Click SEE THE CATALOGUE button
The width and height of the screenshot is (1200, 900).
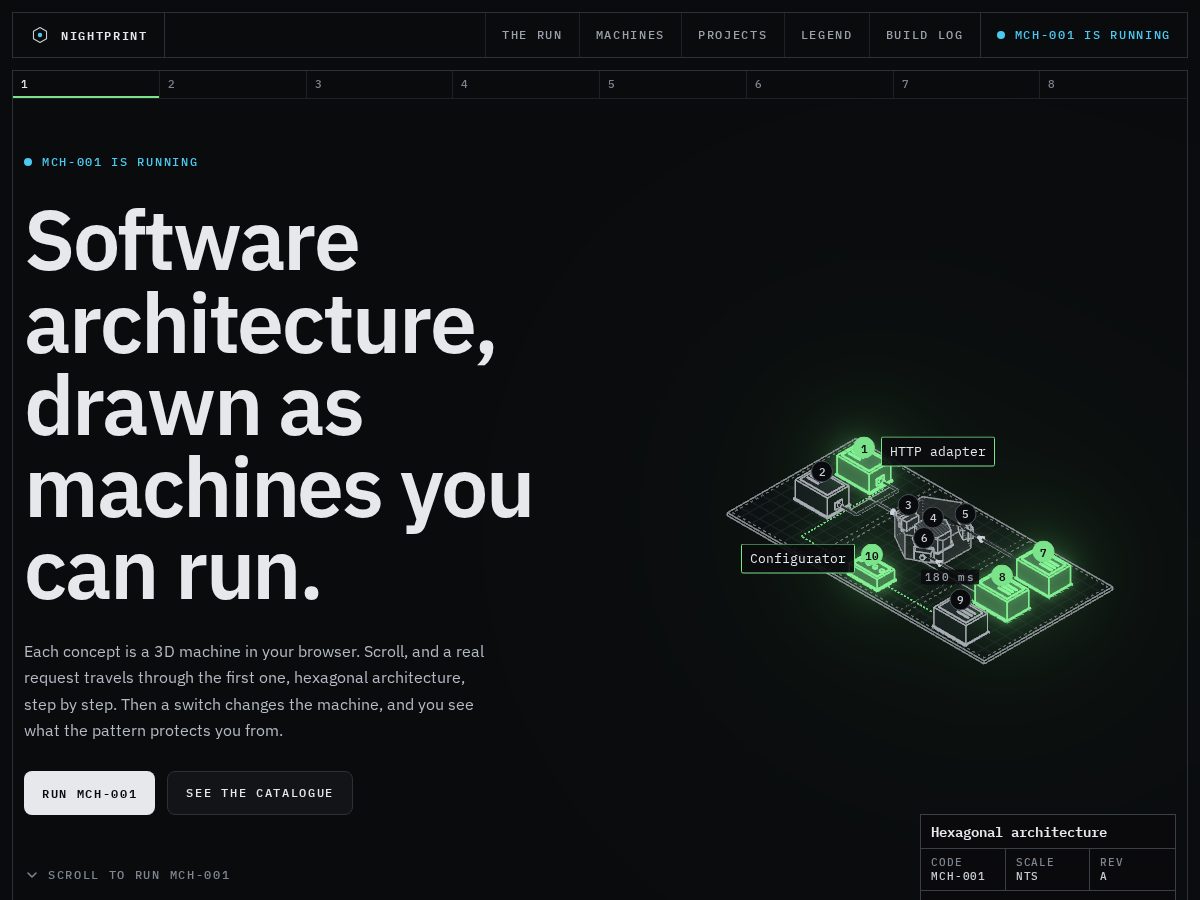(260, 793)
